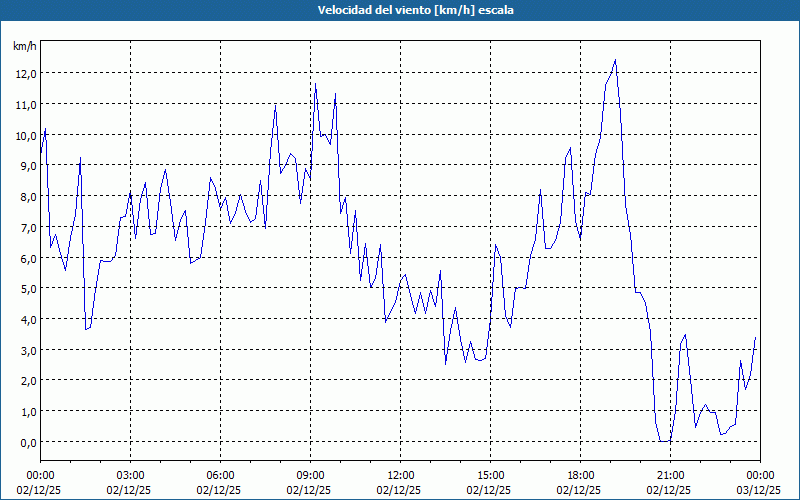Click the 6,0 y-axis value

pos(27,258)
